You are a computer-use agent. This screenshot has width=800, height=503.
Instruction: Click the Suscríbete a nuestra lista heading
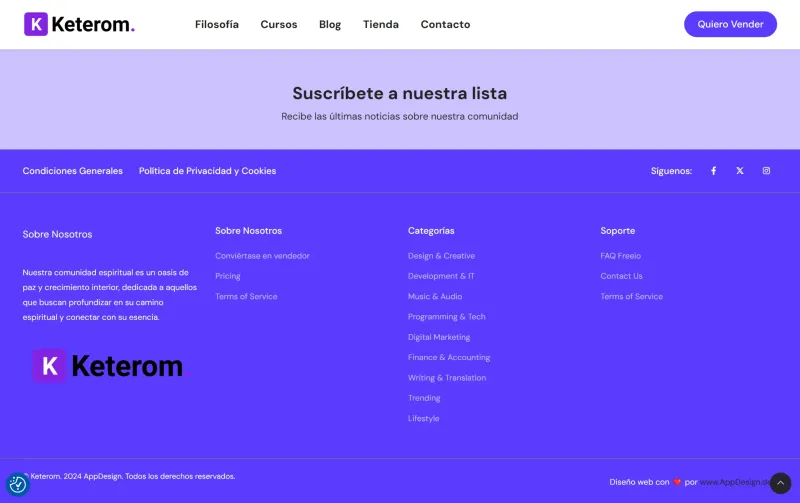[x=399, y=93]
